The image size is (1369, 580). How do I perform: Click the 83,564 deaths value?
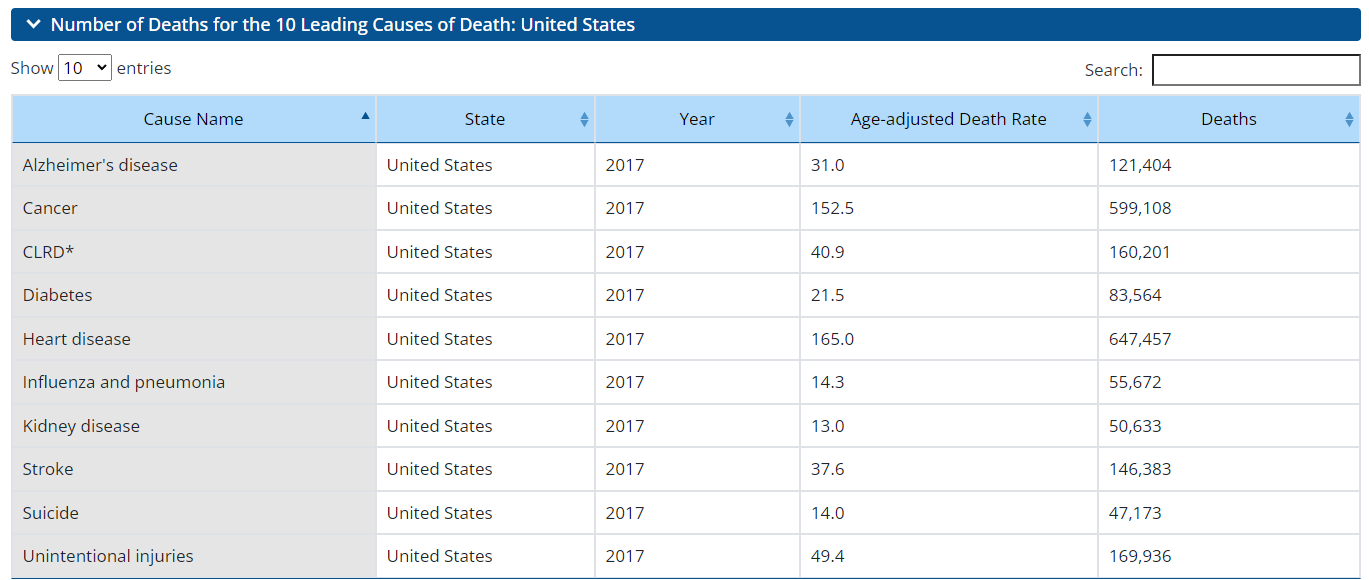pyautogui.click(x=1135, y=295)
